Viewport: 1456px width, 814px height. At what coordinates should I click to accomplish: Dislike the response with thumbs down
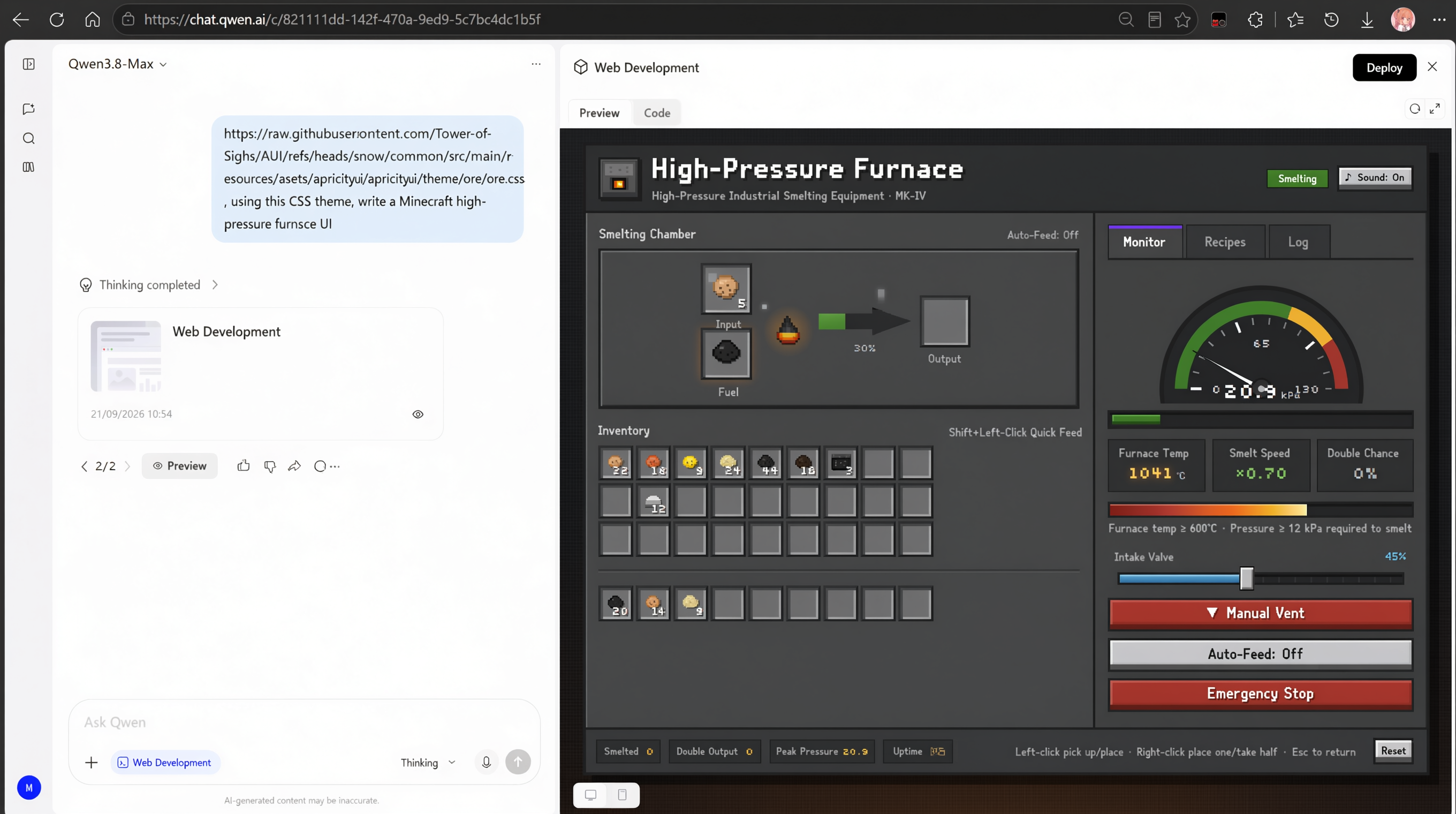[x=270, y=466]
